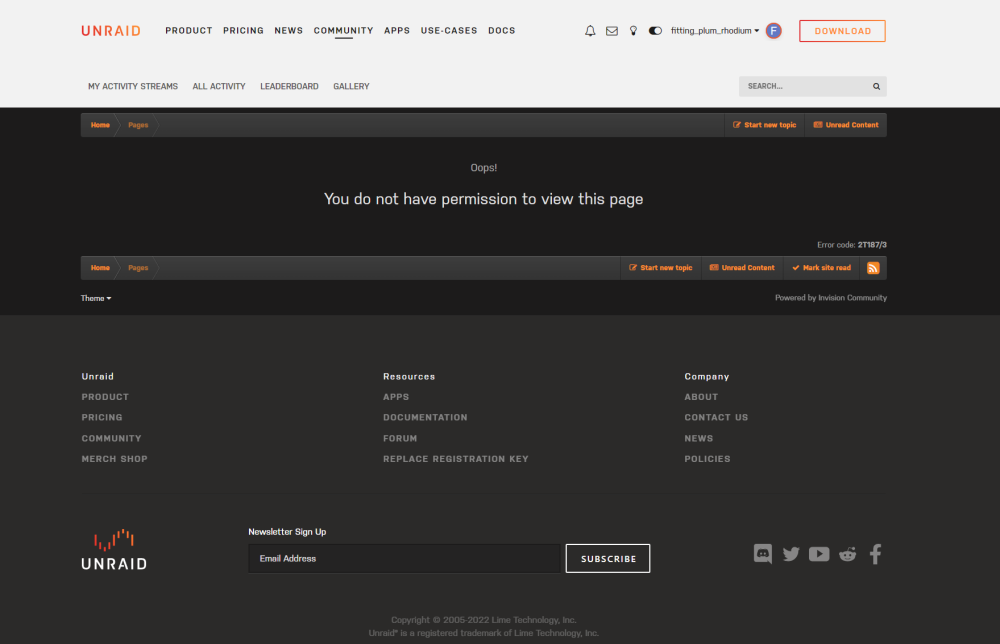Open the Pricing menu item

pyautogui.click(x=243, y=31)
